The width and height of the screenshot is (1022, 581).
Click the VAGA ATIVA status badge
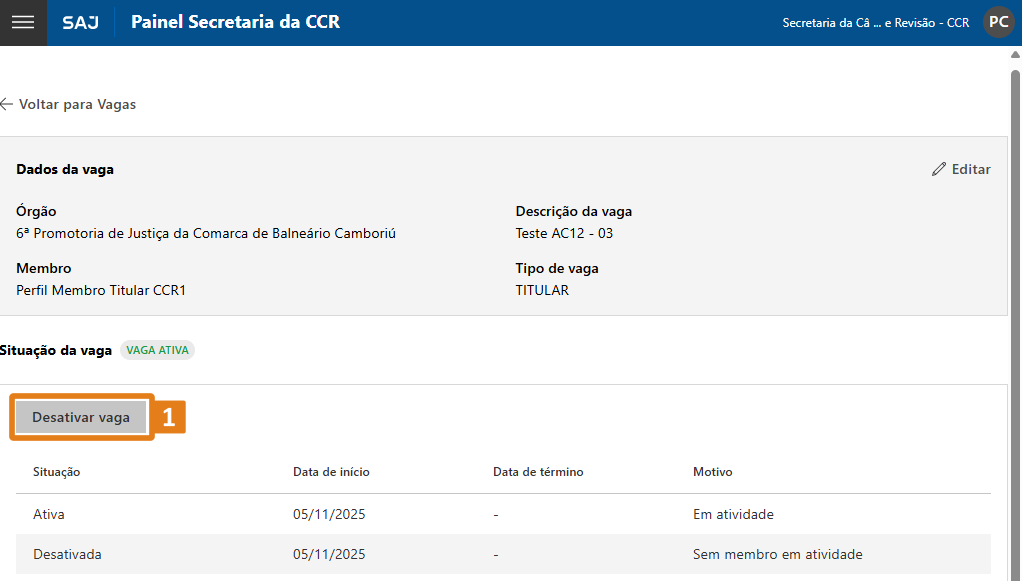coord(157,350)
